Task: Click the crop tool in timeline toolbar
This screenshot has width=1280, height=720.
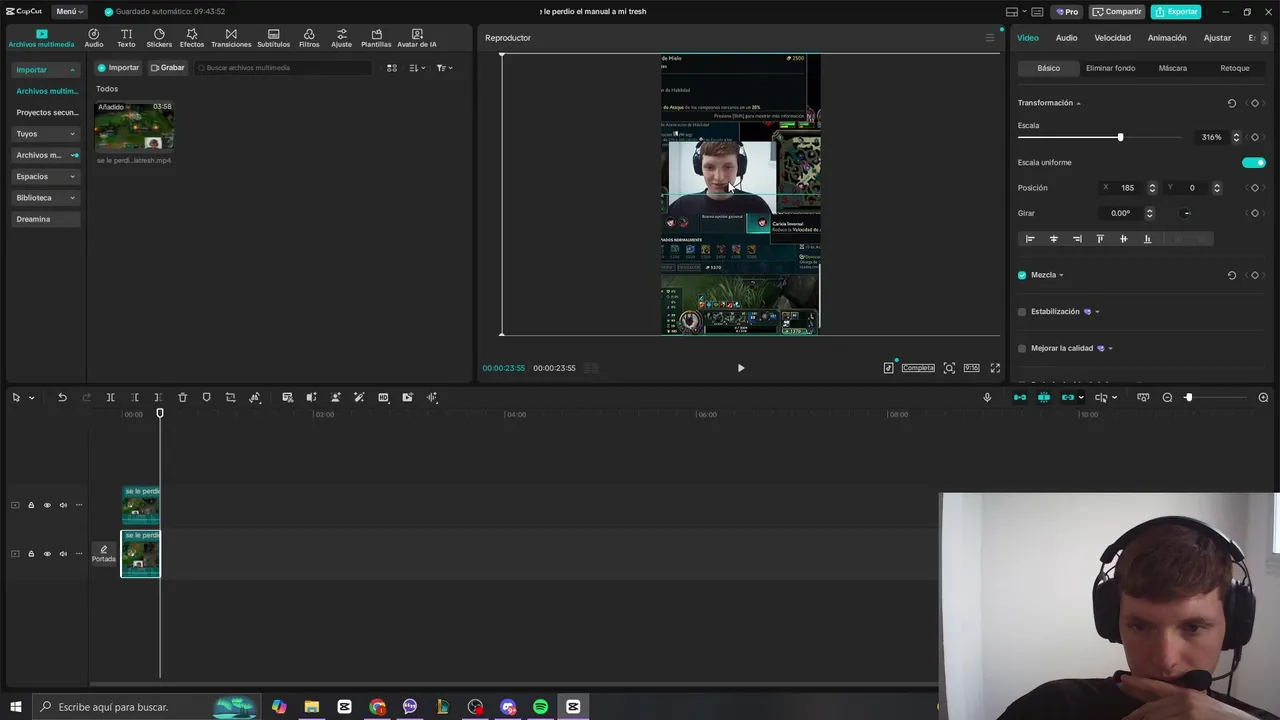Action: tap(230, 397)
